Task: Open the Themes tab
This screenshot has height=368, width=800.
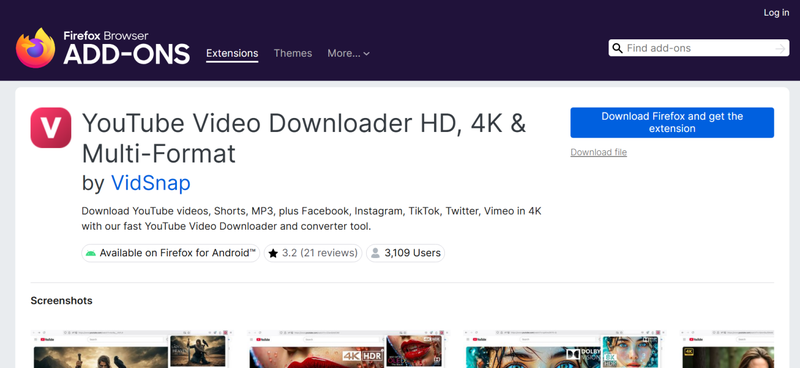Action: [293, 53]
